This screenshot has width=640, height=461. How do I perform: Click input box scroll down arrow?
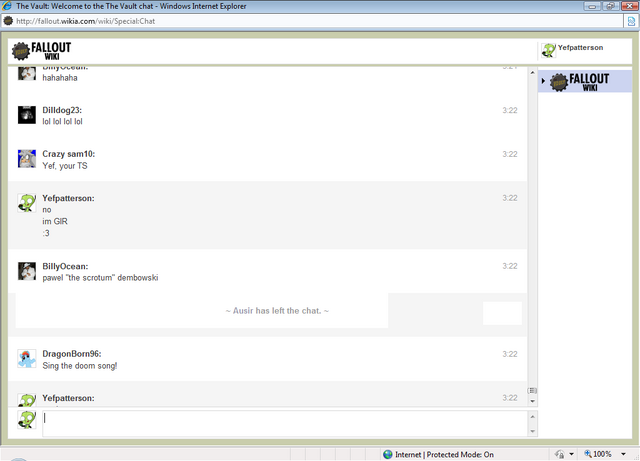click(x=532, y=431)
